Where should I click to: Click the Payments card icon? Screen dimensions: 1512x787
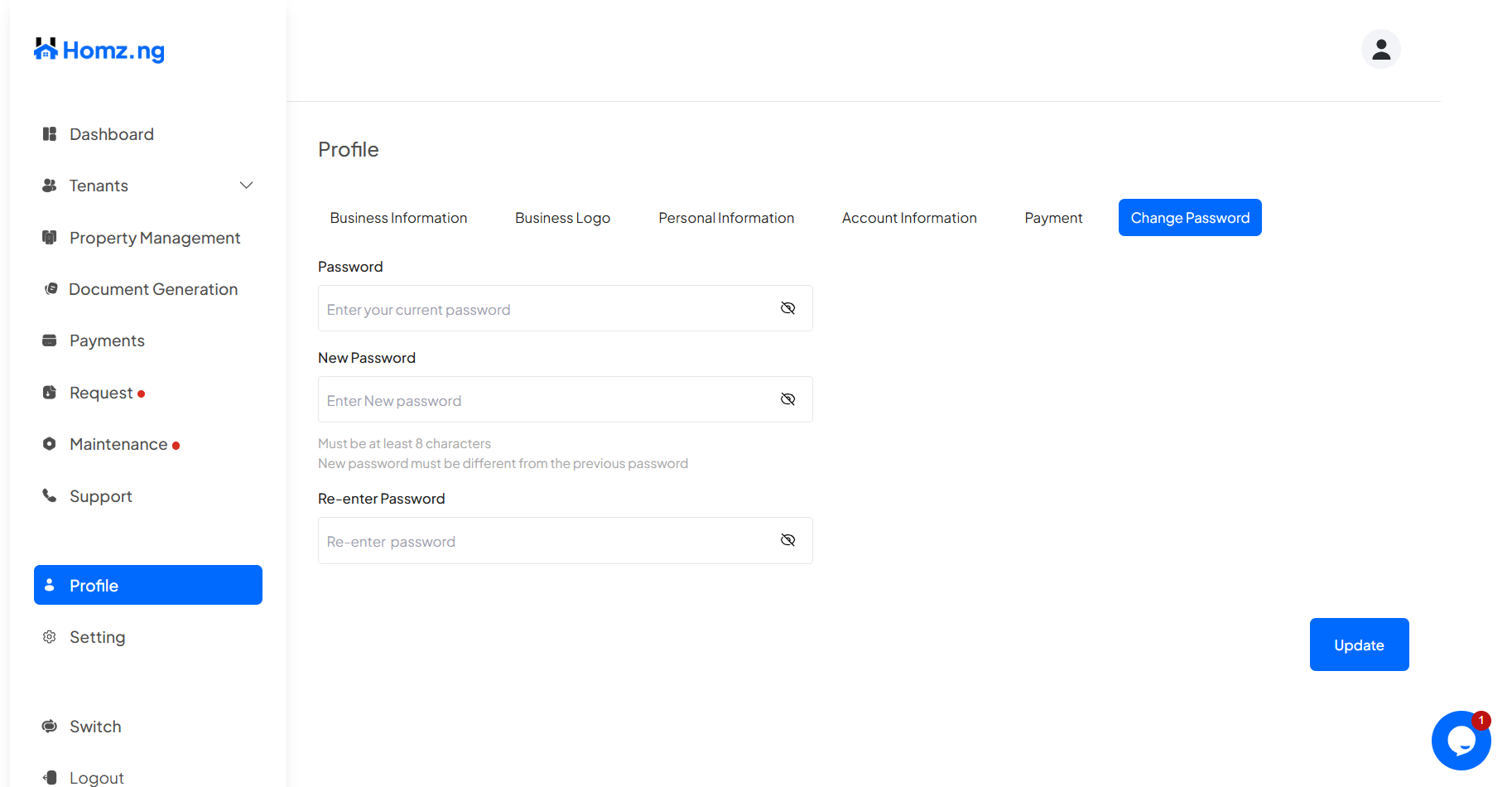point(50,340)
